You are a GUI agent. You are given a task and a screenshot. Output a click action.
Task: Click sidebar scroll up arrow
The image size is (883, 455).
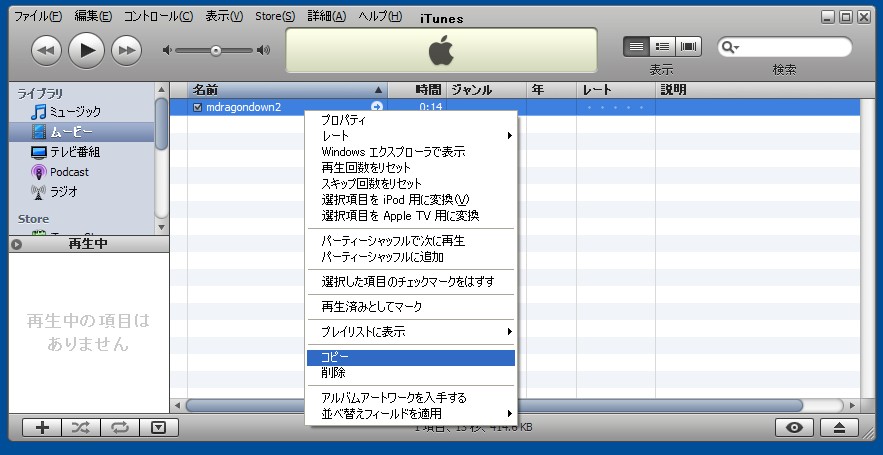(x=162, y=89)
